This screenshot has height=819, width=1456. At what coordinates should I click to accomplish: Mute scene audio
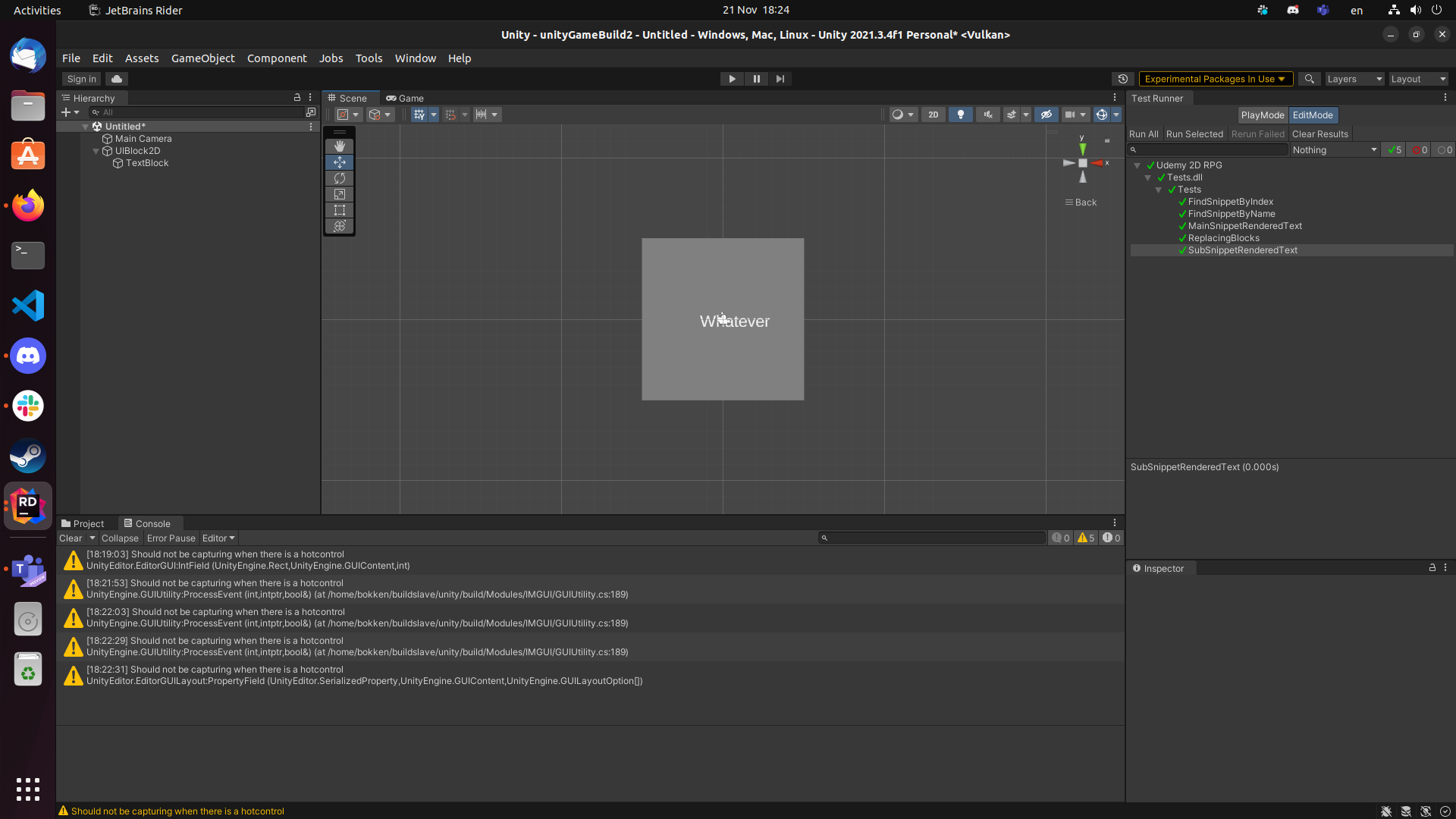click(987, 115)
